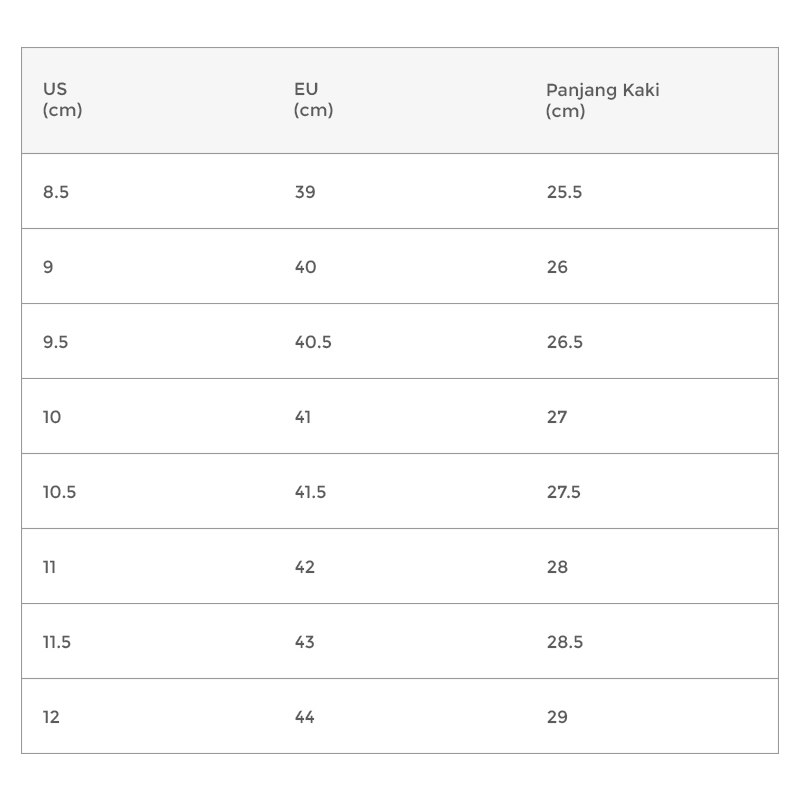Click EU size 41.5 cell

coord(310,492)
